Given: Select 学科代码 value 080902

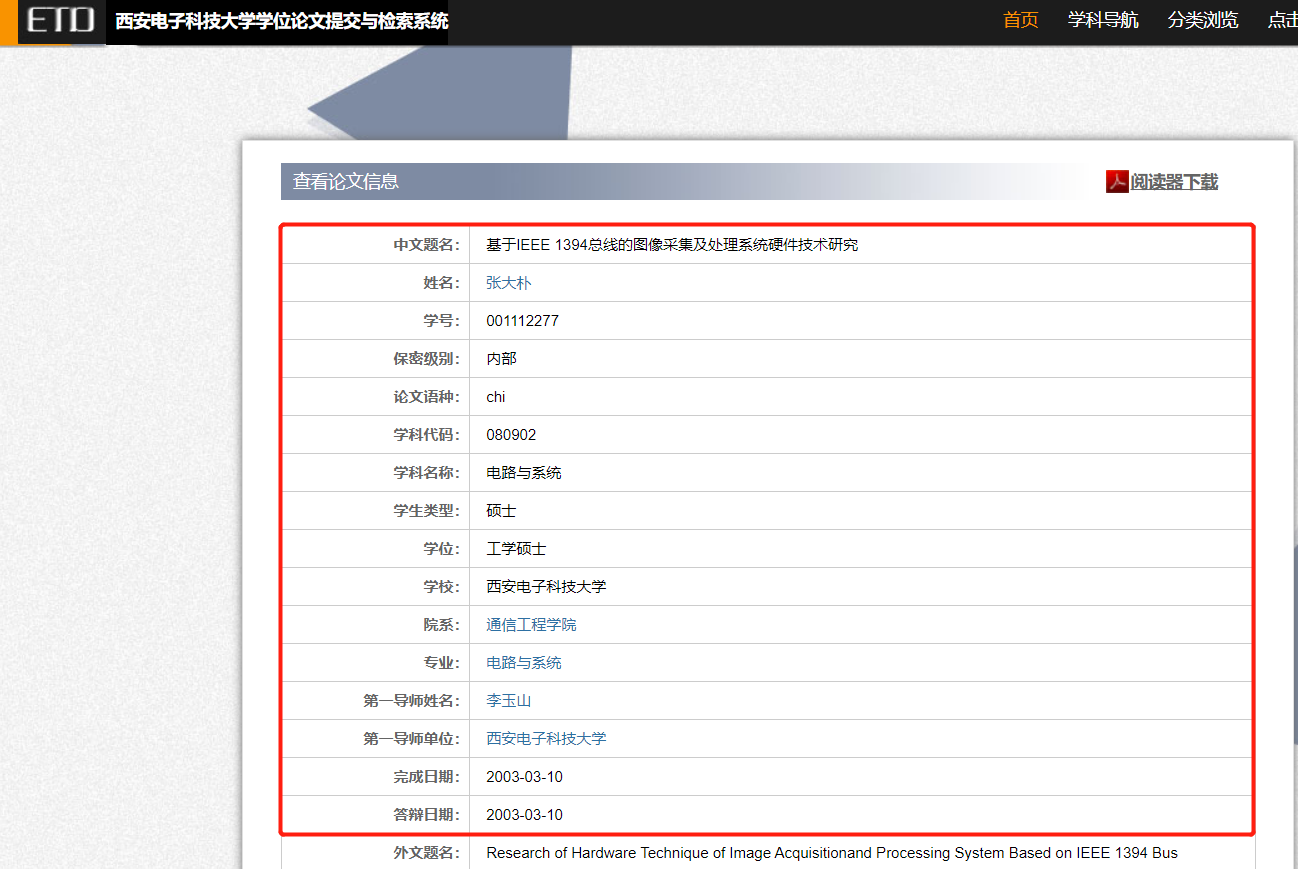Looking at the screenshot, I should (x=511, y=435).
